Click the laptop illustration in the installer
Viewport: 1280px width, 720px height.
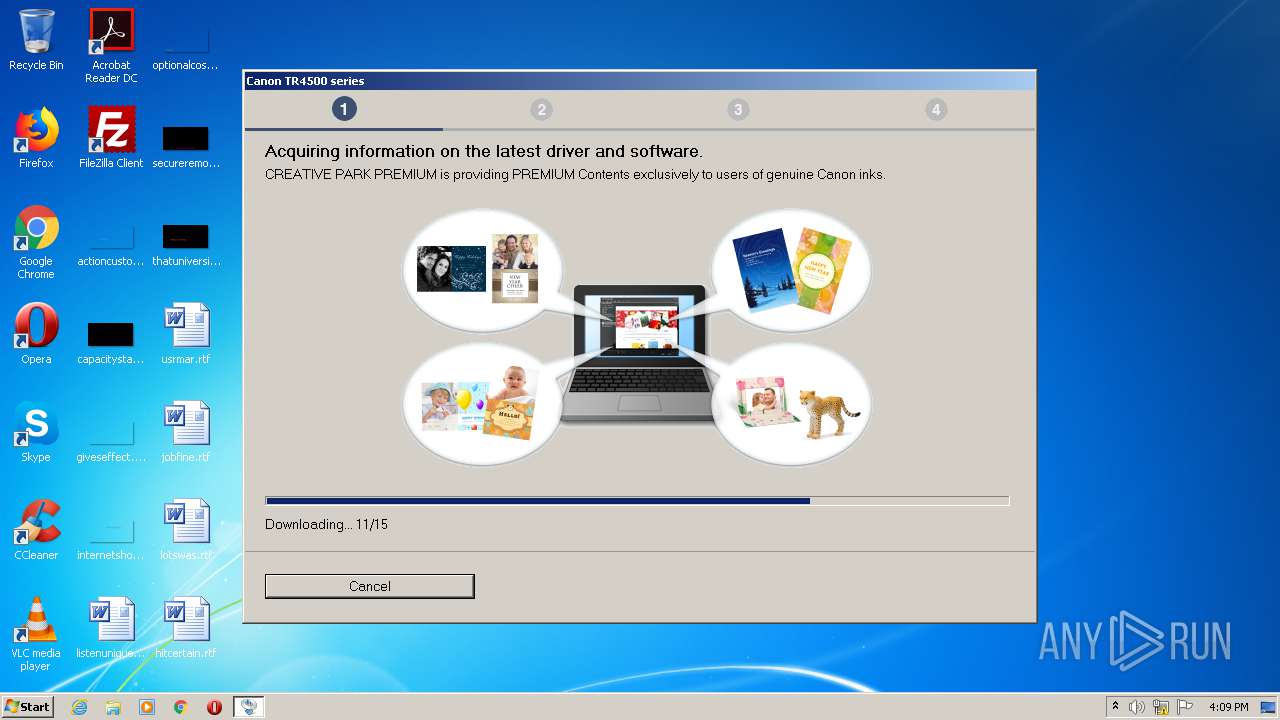(639, 353)
